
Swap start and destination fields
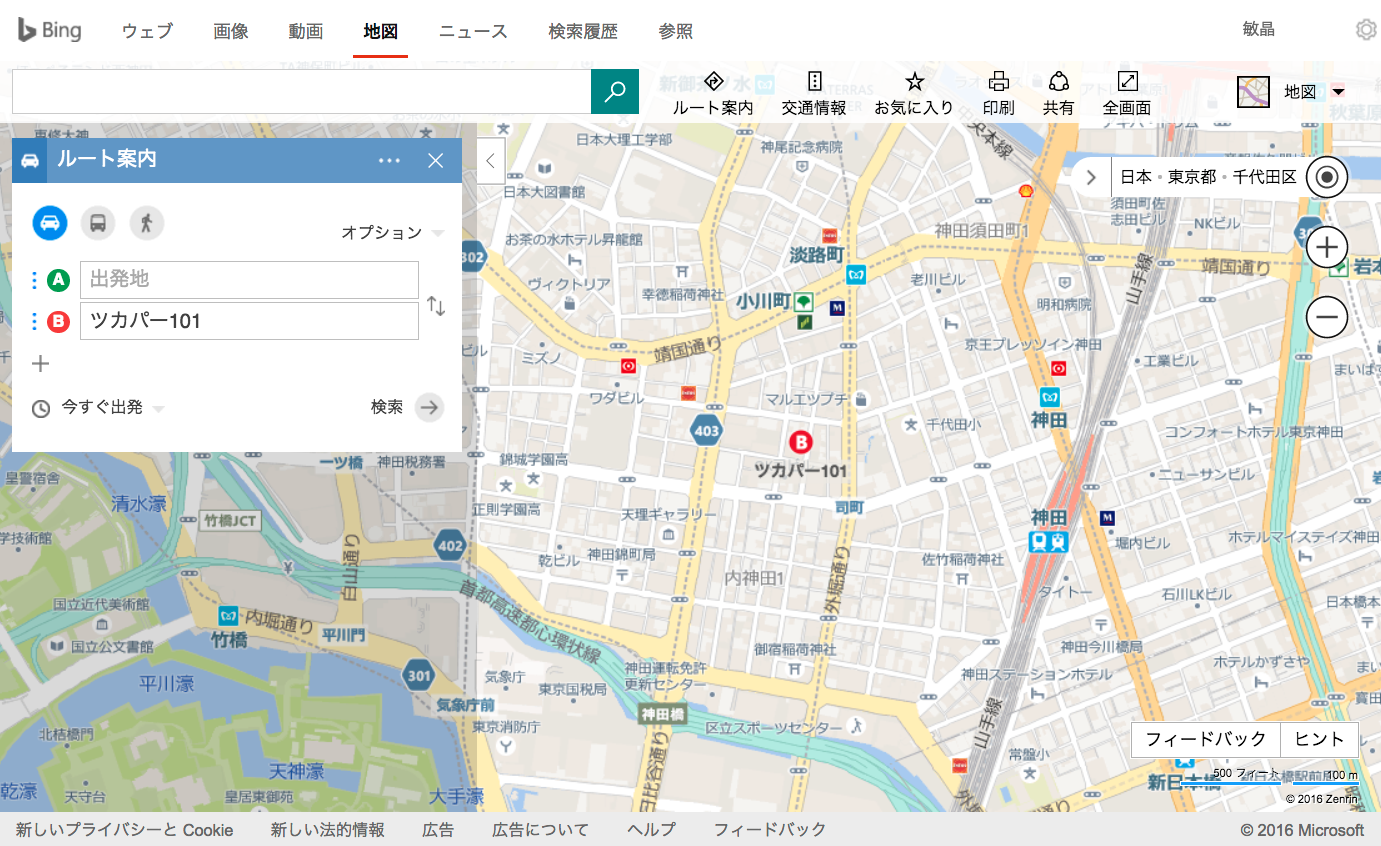[x=436, y=306]
